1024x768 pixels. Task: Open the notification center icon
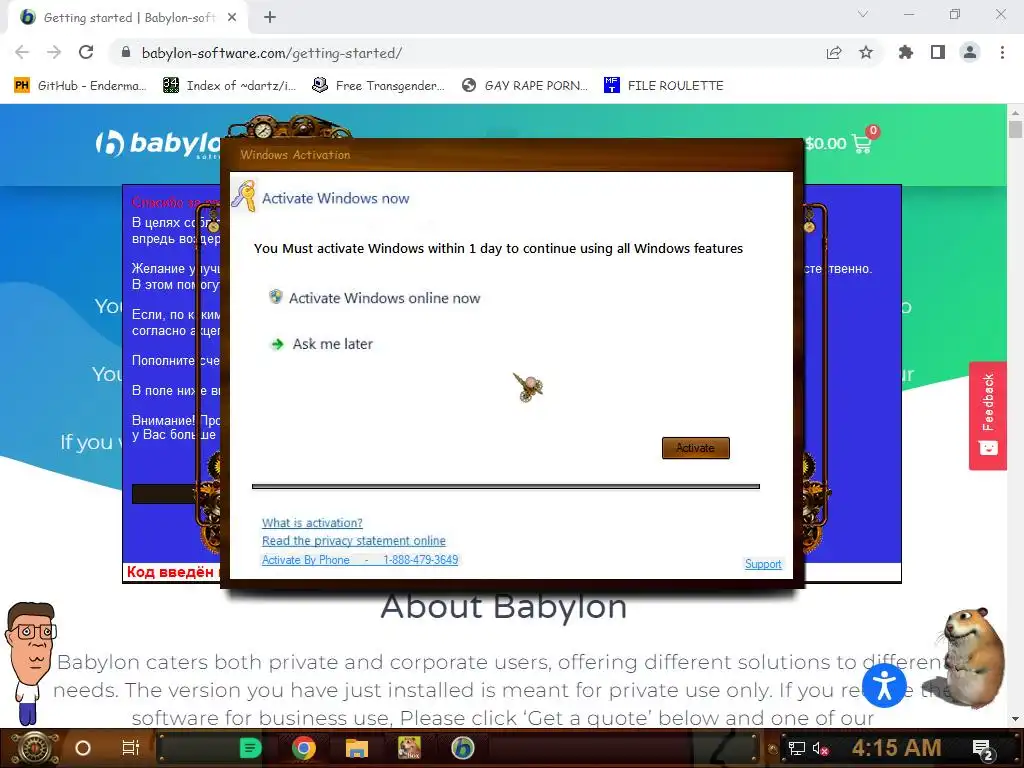pyautogui.click(x=983, y=748)
